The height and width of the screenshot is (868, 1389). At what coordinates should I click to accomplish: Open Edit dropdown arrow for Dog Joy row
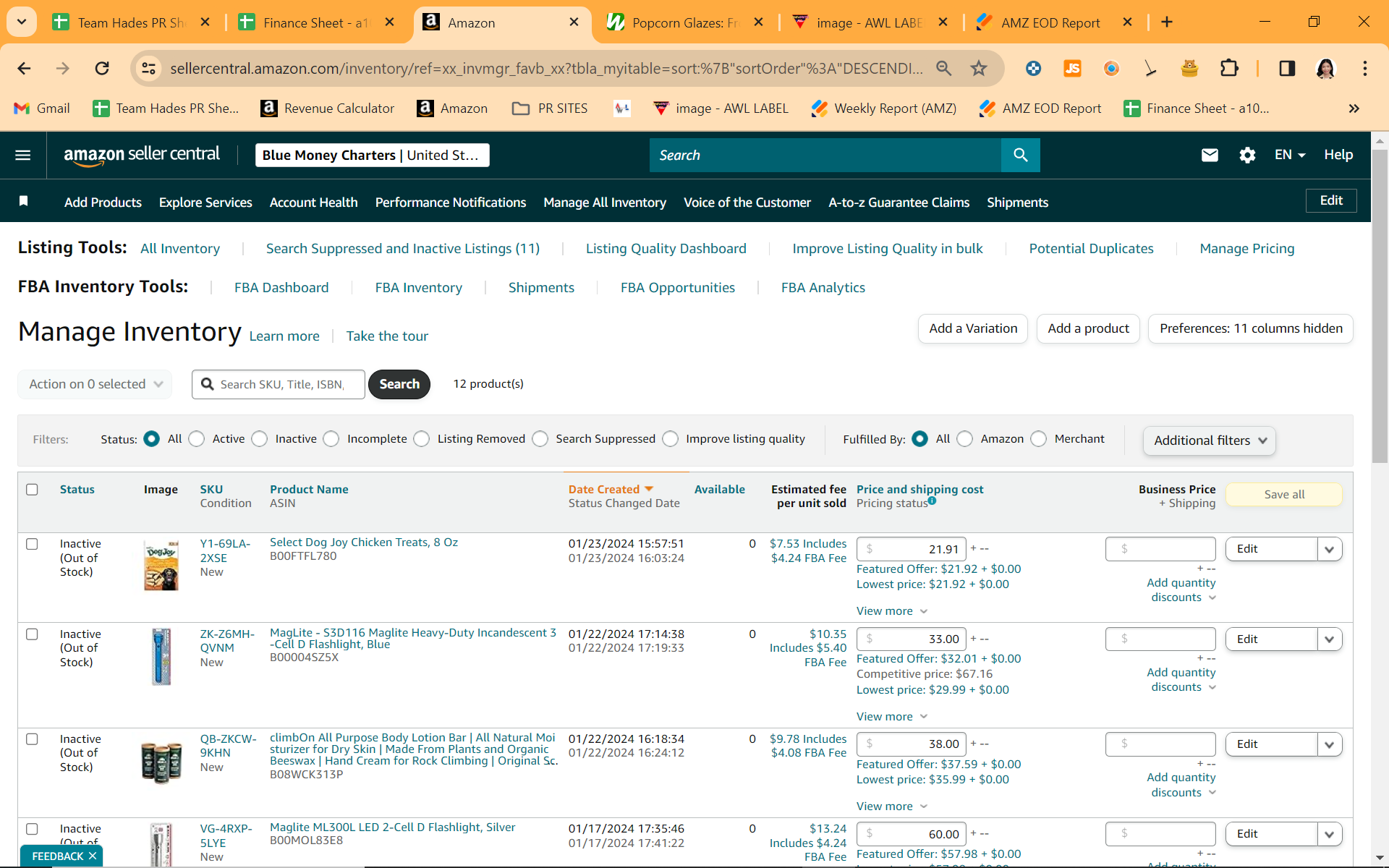pyautogui.click(x=1329, y=549)
